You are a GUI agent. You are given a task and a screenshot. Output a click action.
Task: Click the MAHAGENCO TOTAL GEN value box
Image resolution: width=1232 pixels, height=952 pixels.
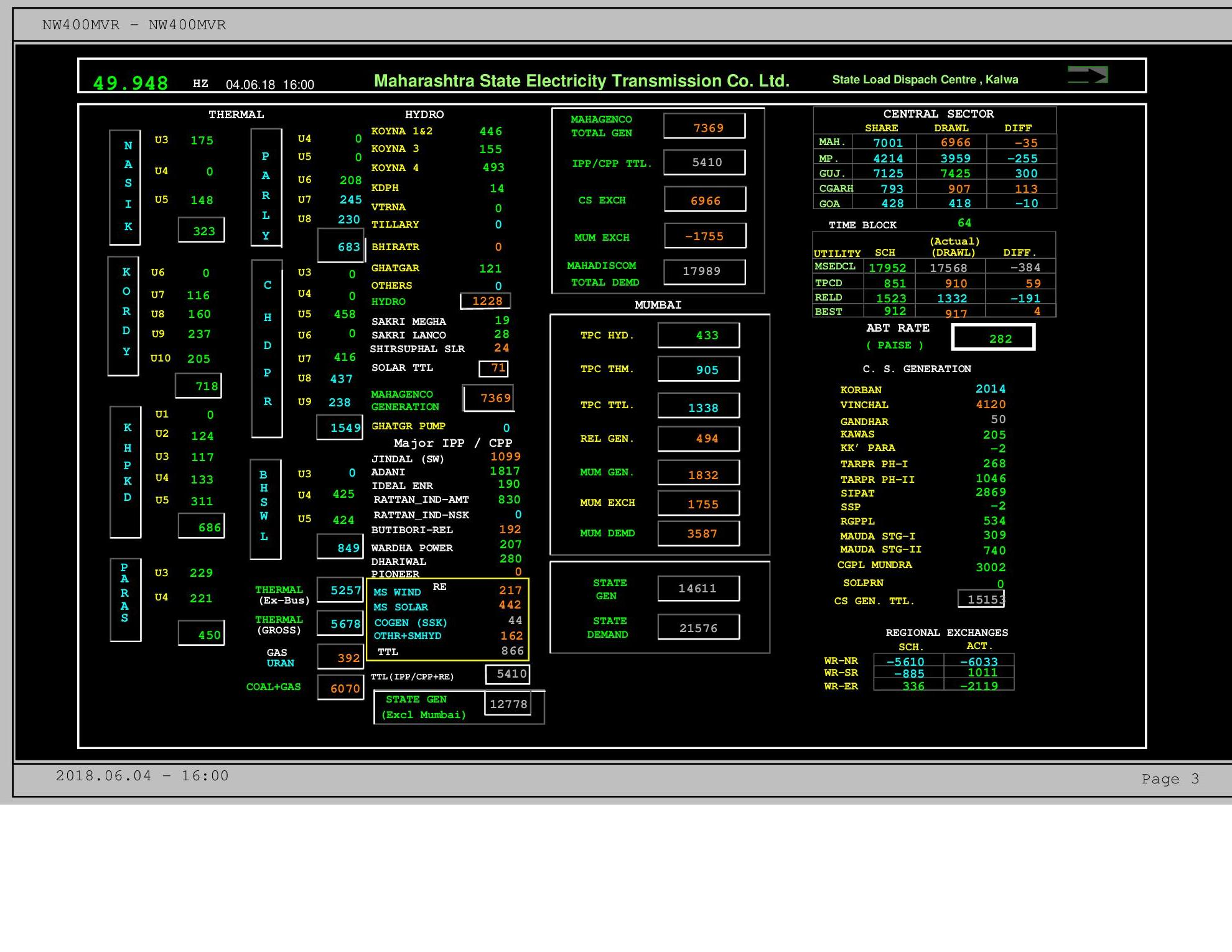pyautogui.click(x=704, y=126)
